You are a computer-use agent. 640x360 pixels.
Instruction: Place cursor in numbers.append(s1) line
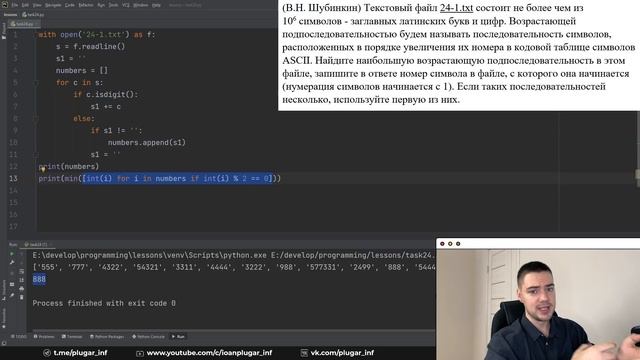pyautogui.click(x=147, y=142)
